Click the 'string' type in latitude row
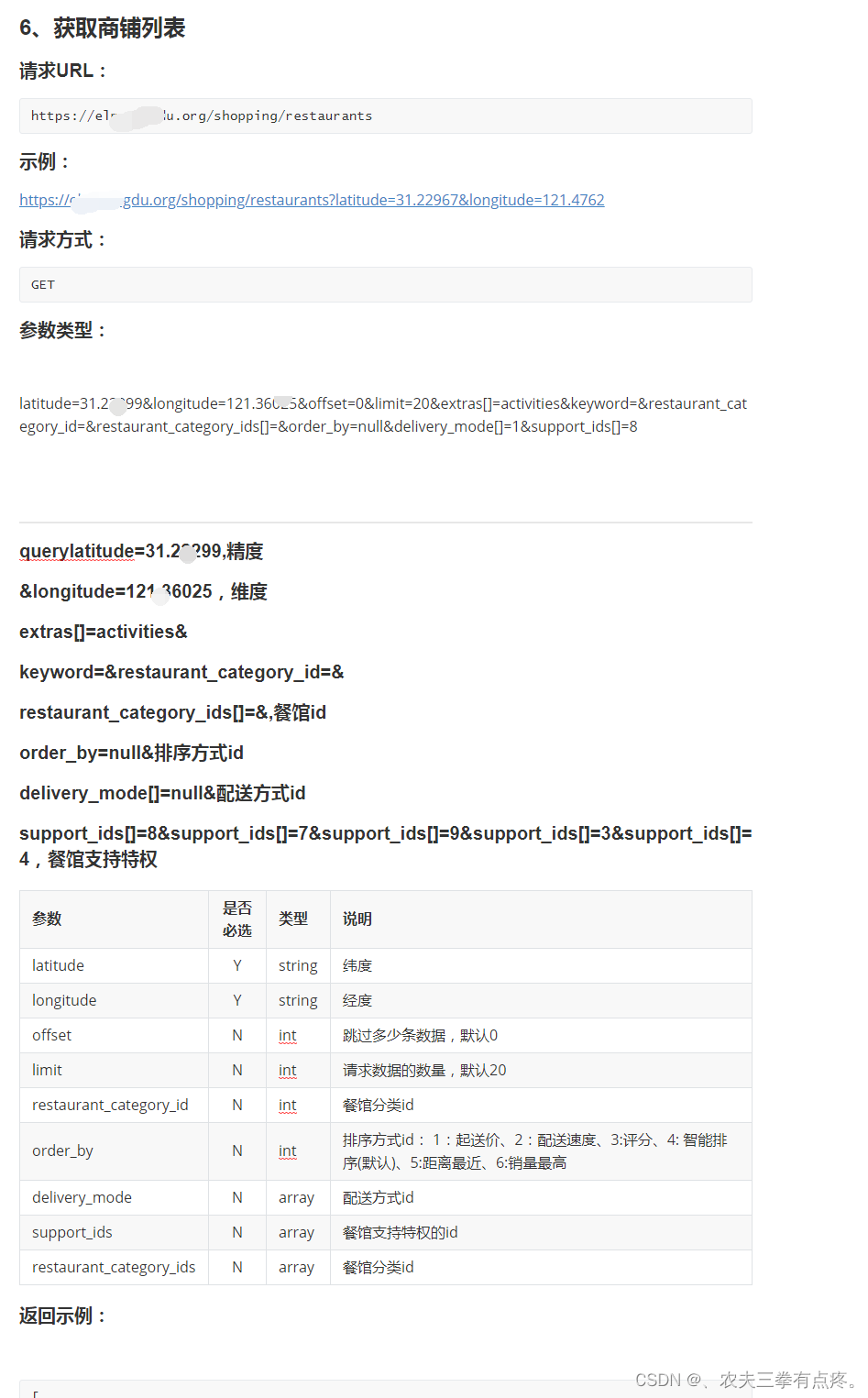 click(x=298, y=965)
